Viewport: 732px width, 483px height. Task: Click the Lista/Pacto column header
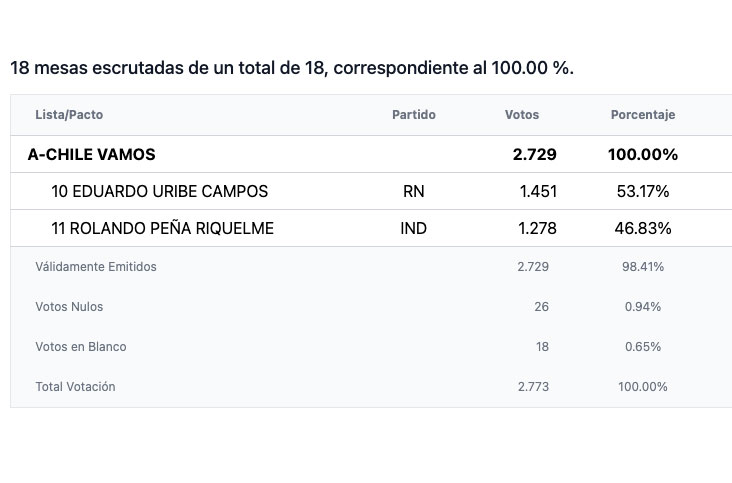pyautogui.click(x=69, y=115)
